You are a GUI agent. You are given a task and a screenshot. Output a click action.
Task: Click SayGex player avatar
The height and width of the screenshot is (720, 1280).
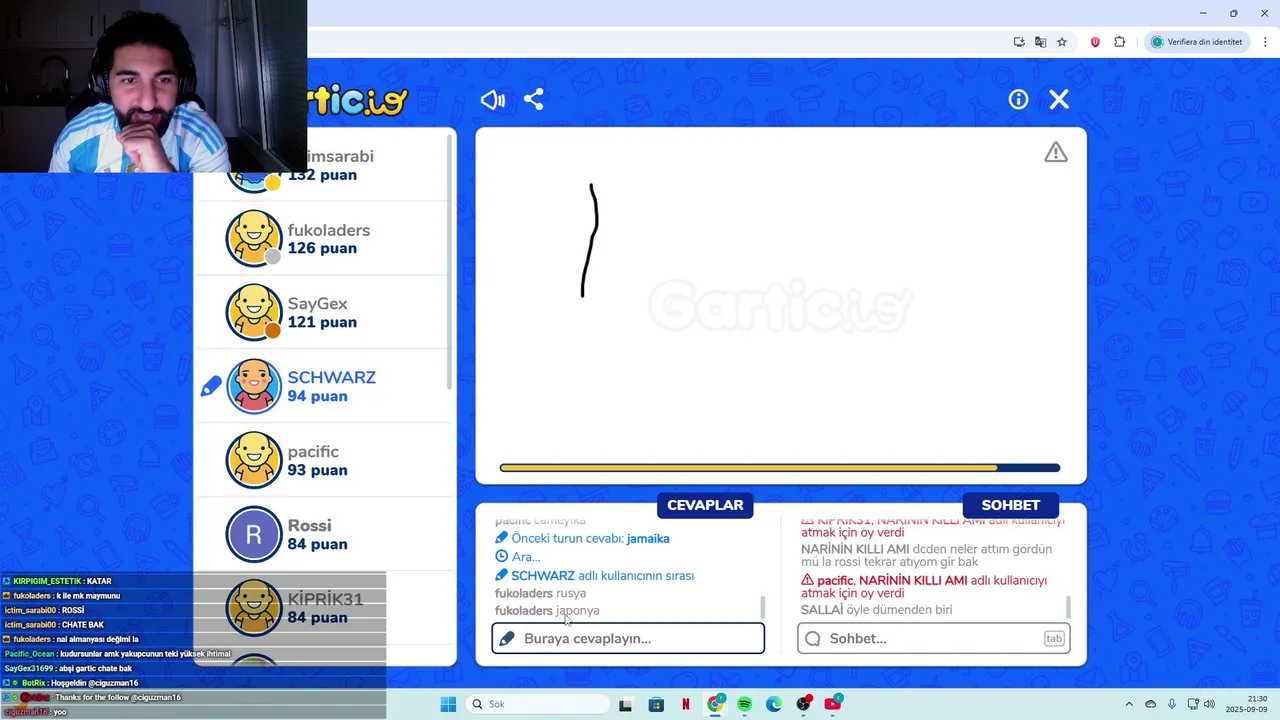pyautogui.click(x=254, y=312)
